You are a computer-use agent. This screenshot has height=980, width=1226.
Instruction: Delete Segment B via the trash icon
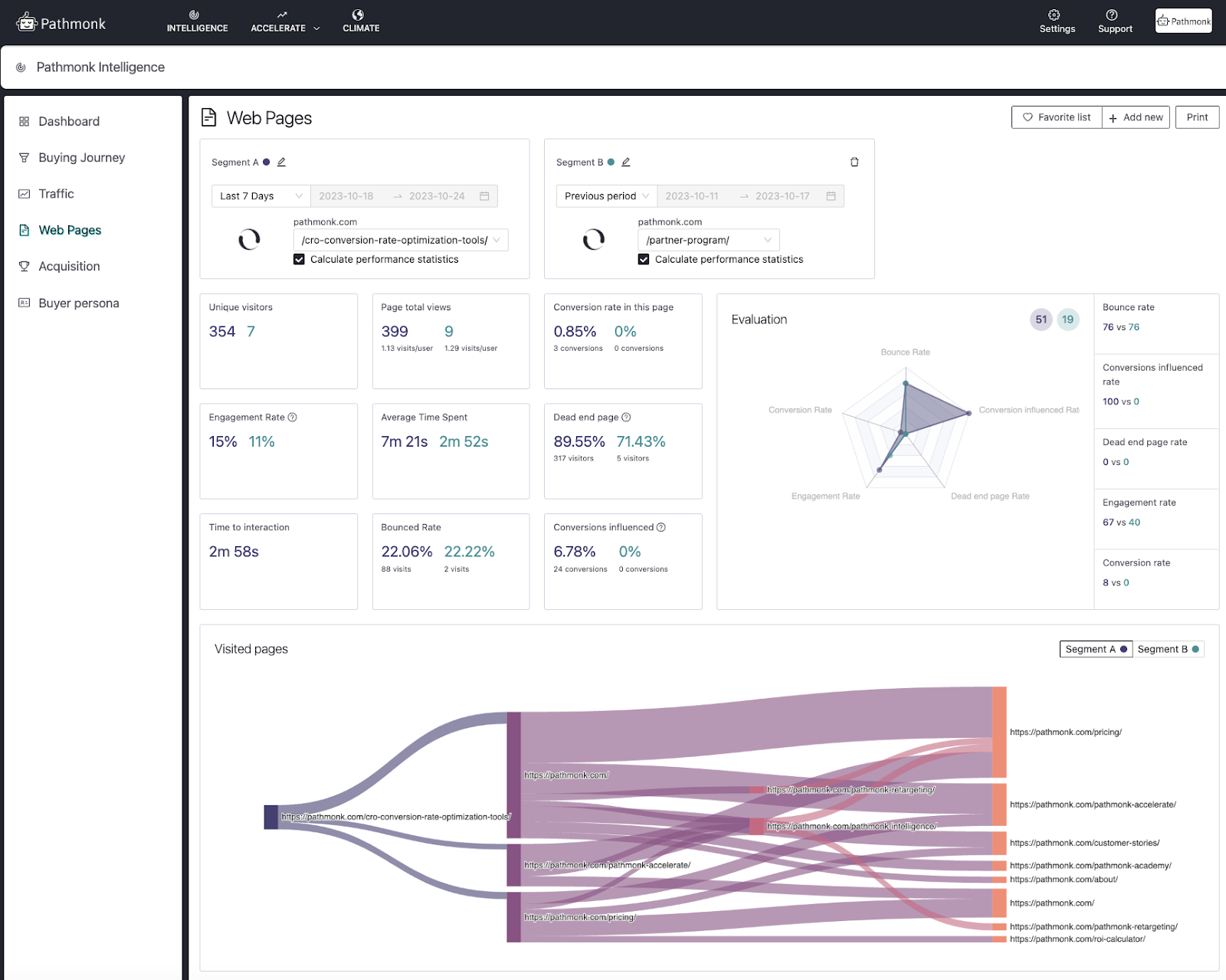(x=854, y=162)
